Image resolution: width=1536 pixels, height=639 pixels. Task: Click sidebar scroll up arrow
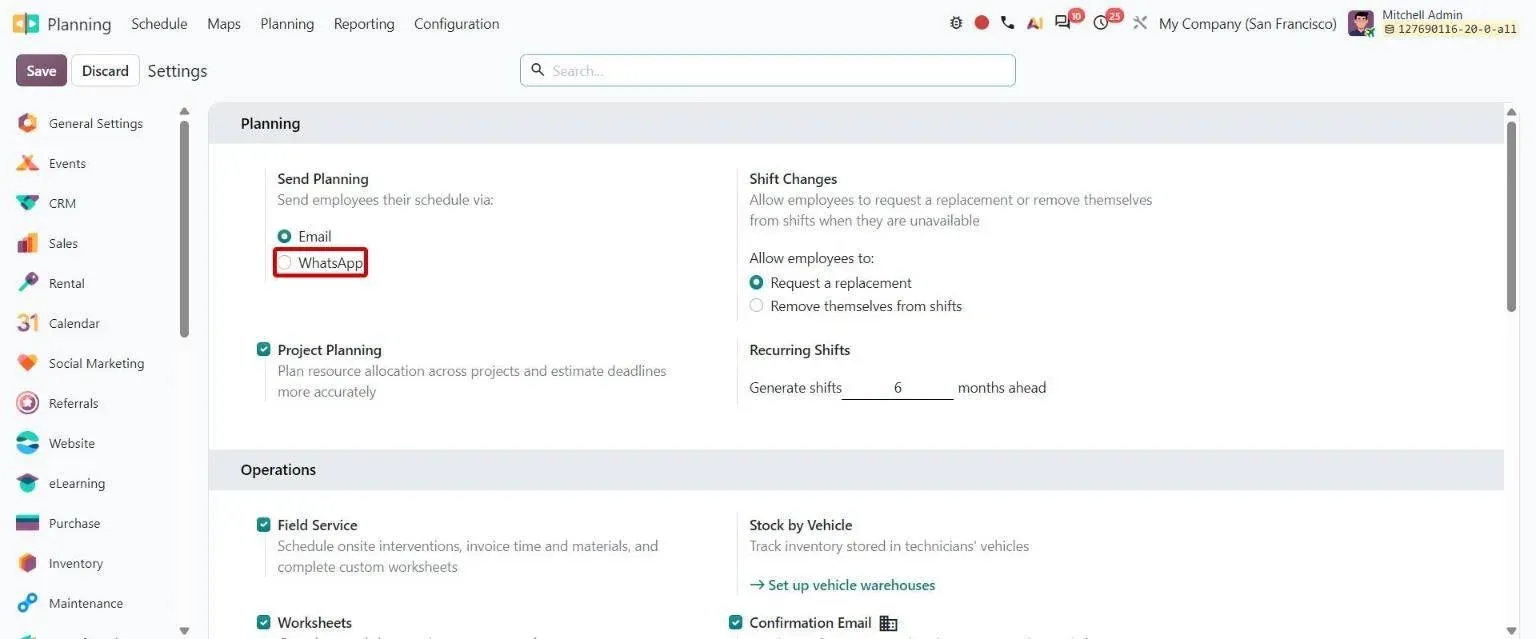pyautogui.click(x=184, y=111)
